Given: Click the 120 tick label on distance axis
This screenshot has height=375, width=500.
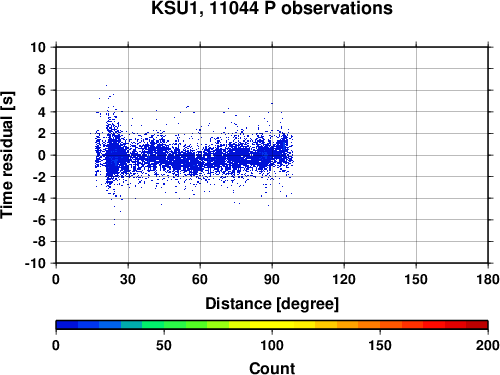Looking at the screenshot, I should point(344,279).
